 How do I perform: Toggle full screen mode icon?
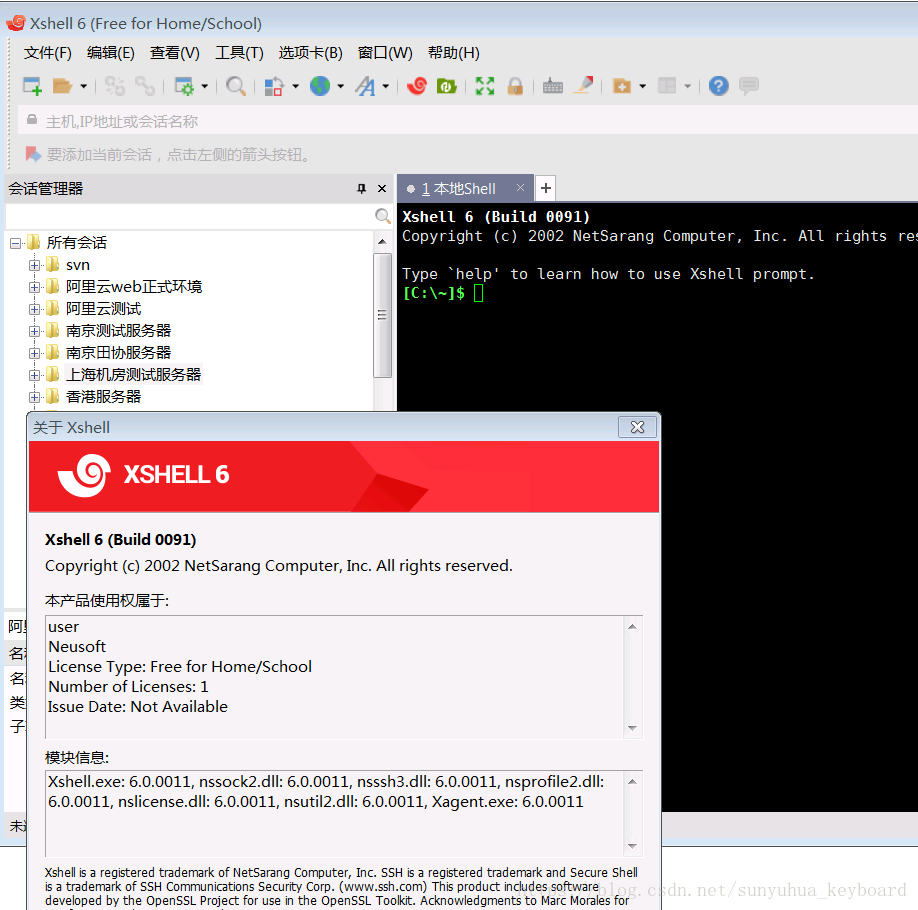[485, 86]
